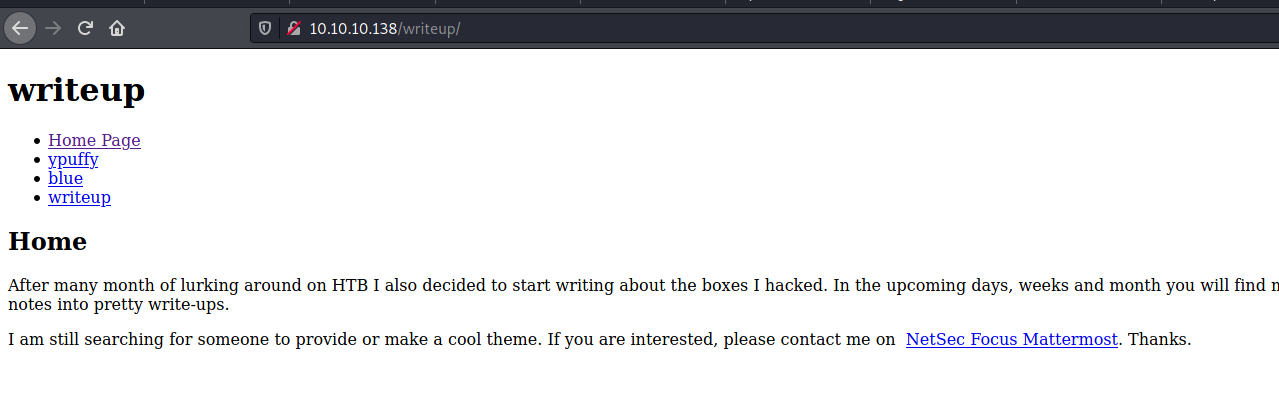The image size is (1279, 400).
Task: Open the ypuffy write-up link
Action: (73, 160)
